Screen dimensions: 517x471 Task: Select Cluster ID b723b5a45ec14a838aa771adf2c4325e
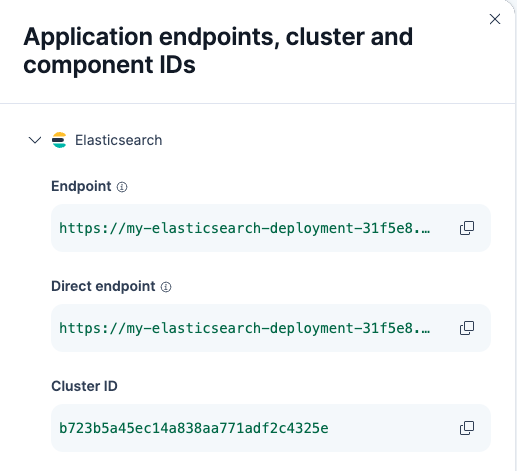point(194,428)
